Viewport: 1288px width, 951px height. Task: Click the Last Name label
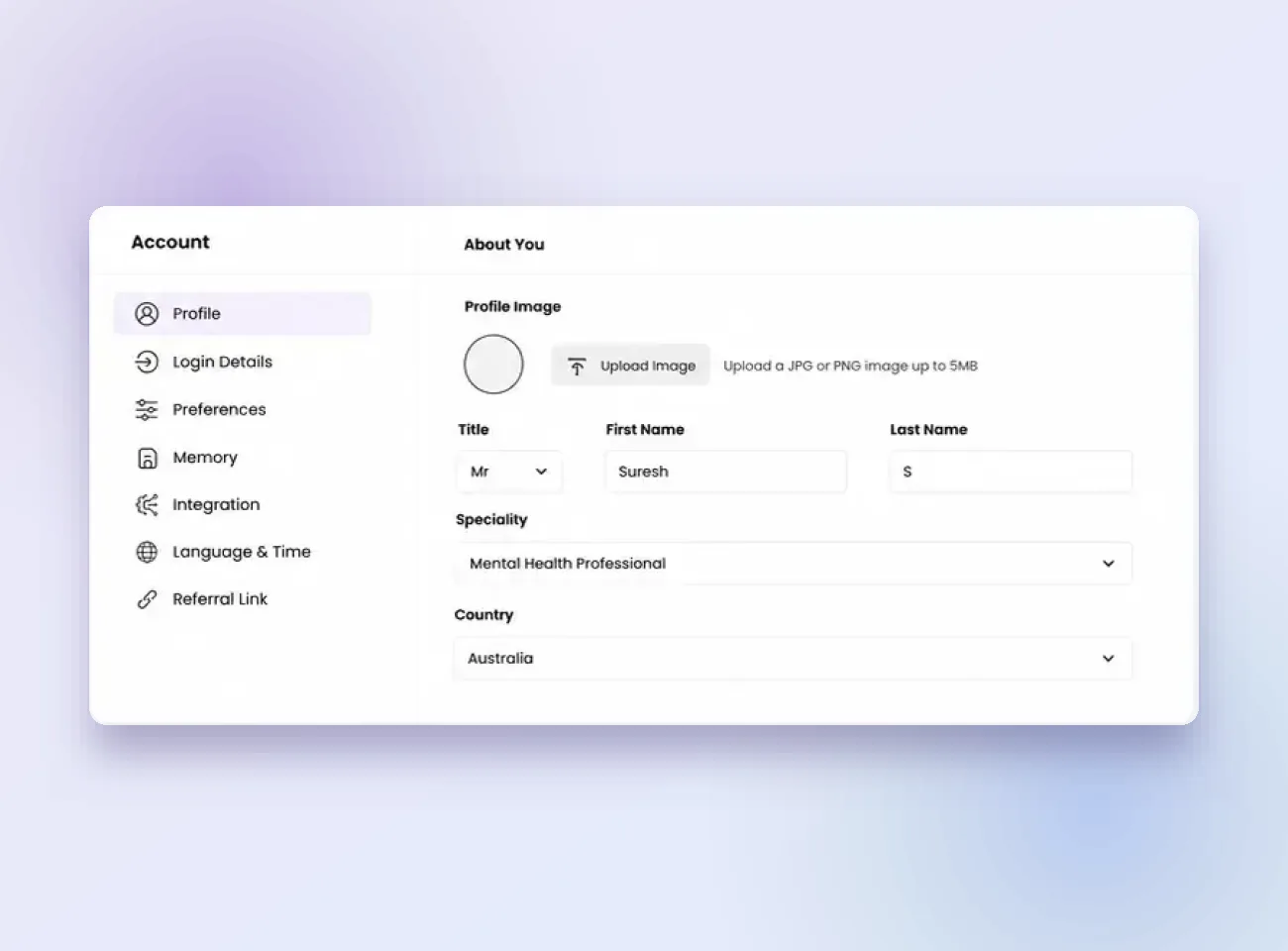pos(928,429)
